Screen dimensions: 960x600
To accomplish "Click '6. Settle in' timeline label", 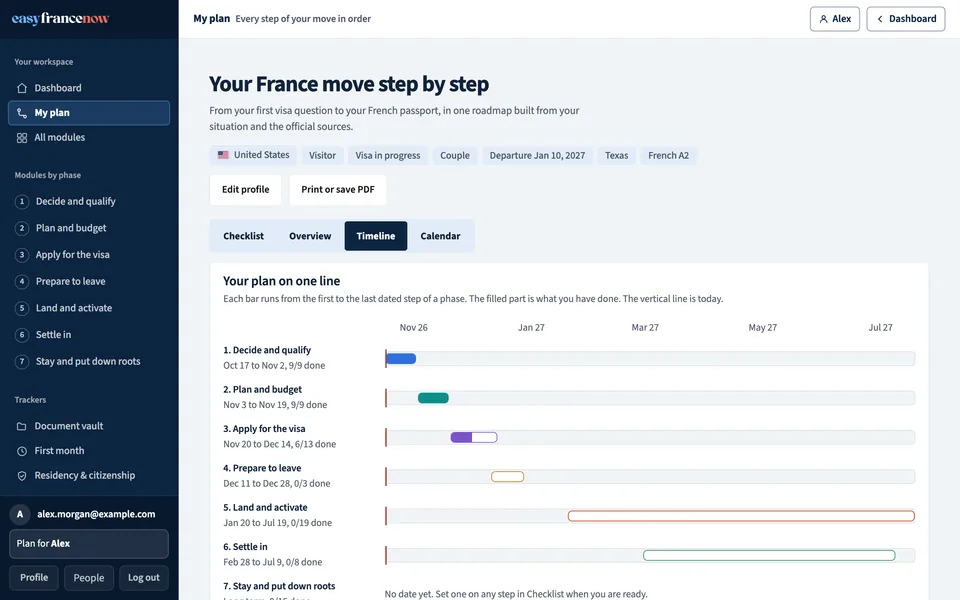I will 246,547.
